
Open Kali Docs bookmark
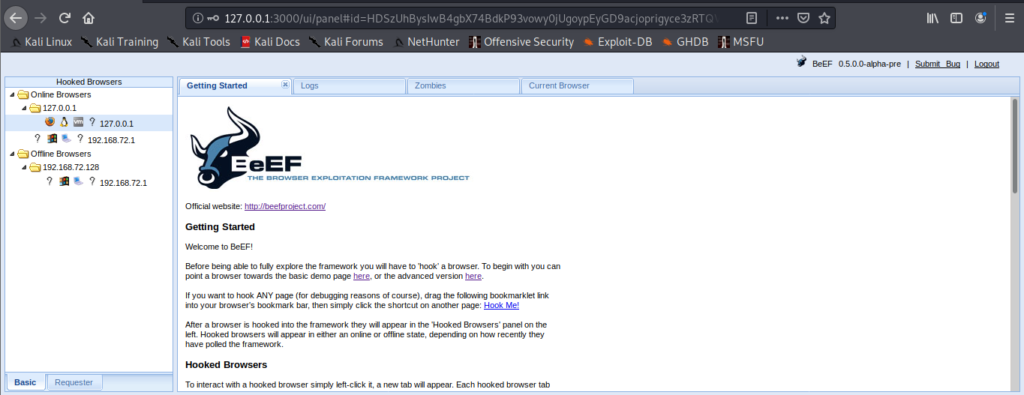click(x=270, y=42)
